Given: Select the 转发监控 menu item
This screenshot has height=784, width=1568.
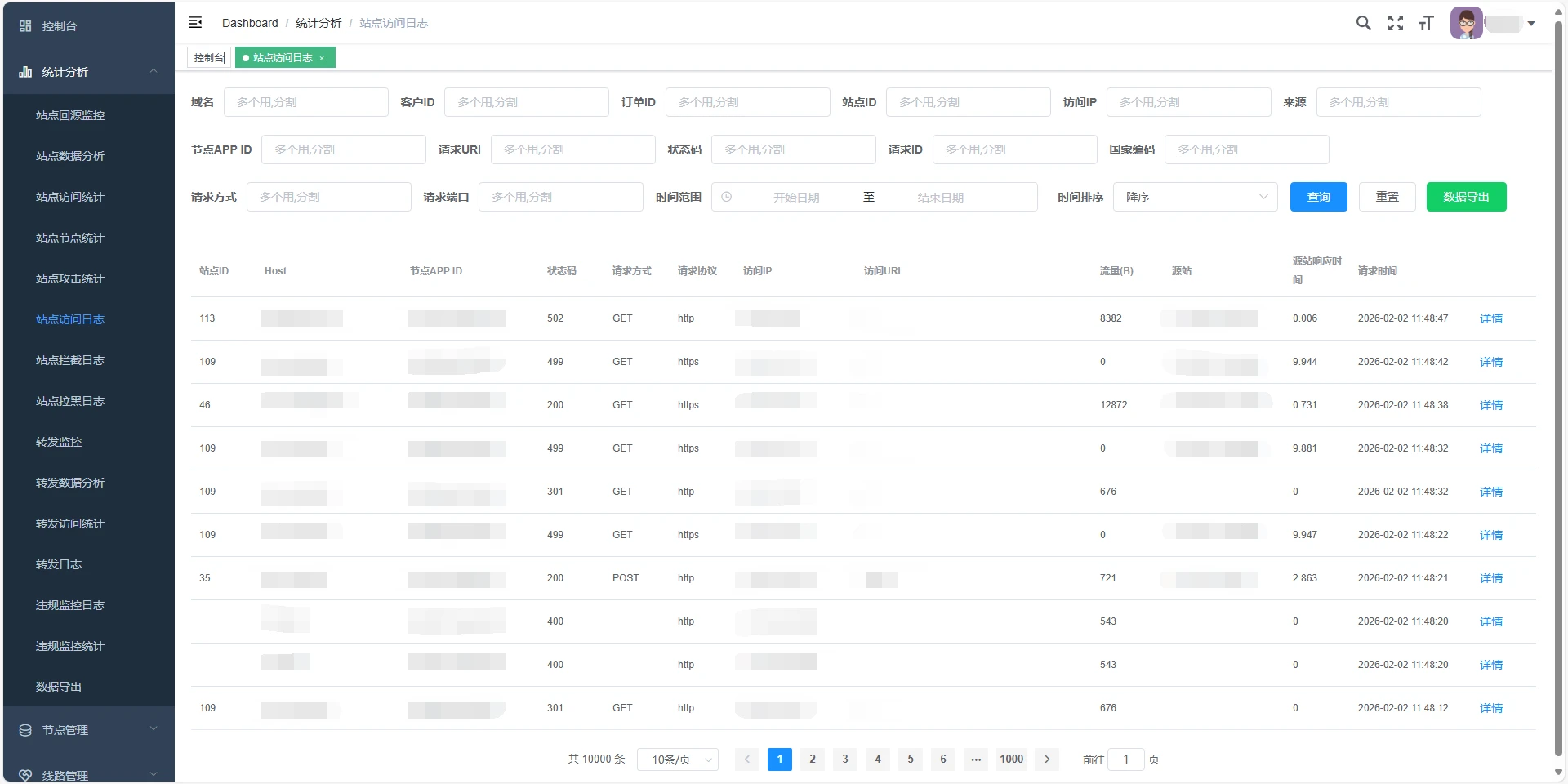Looking at the screenshot, I should 58,442.
